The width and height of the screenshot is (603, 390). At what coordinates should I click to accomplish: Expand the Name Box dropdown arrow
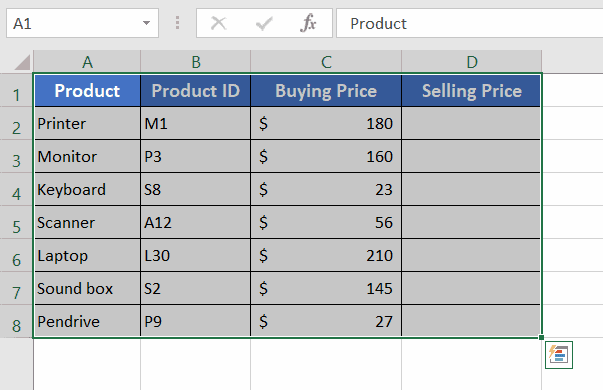click(146, 23)
